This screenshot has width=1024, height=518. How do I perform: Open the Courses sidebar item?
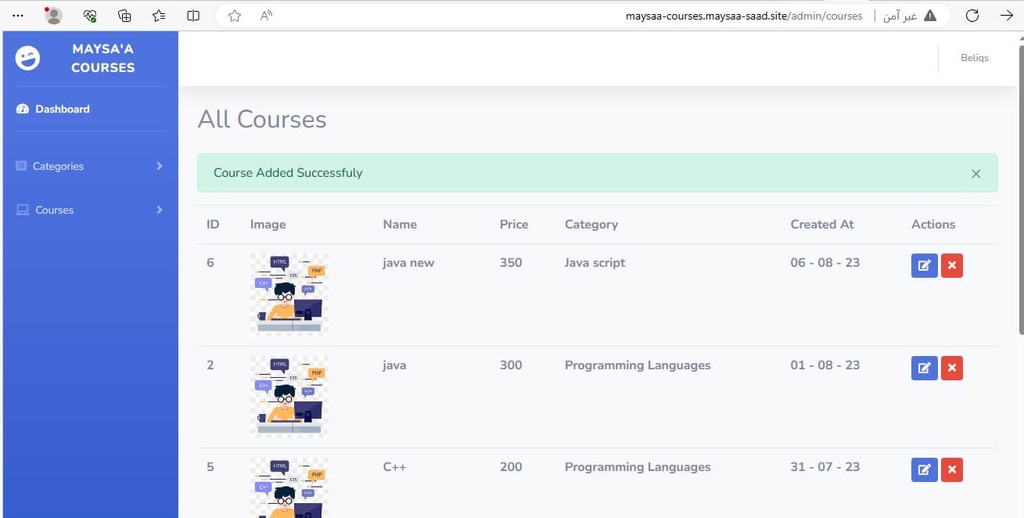89,210
